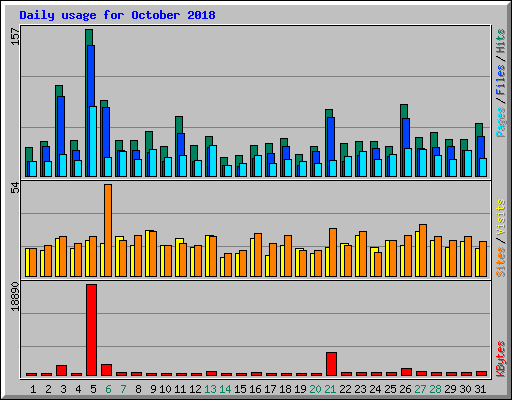
Task: Click the 18890 scale value on KBytes chart
Action: tap(15, 297)
